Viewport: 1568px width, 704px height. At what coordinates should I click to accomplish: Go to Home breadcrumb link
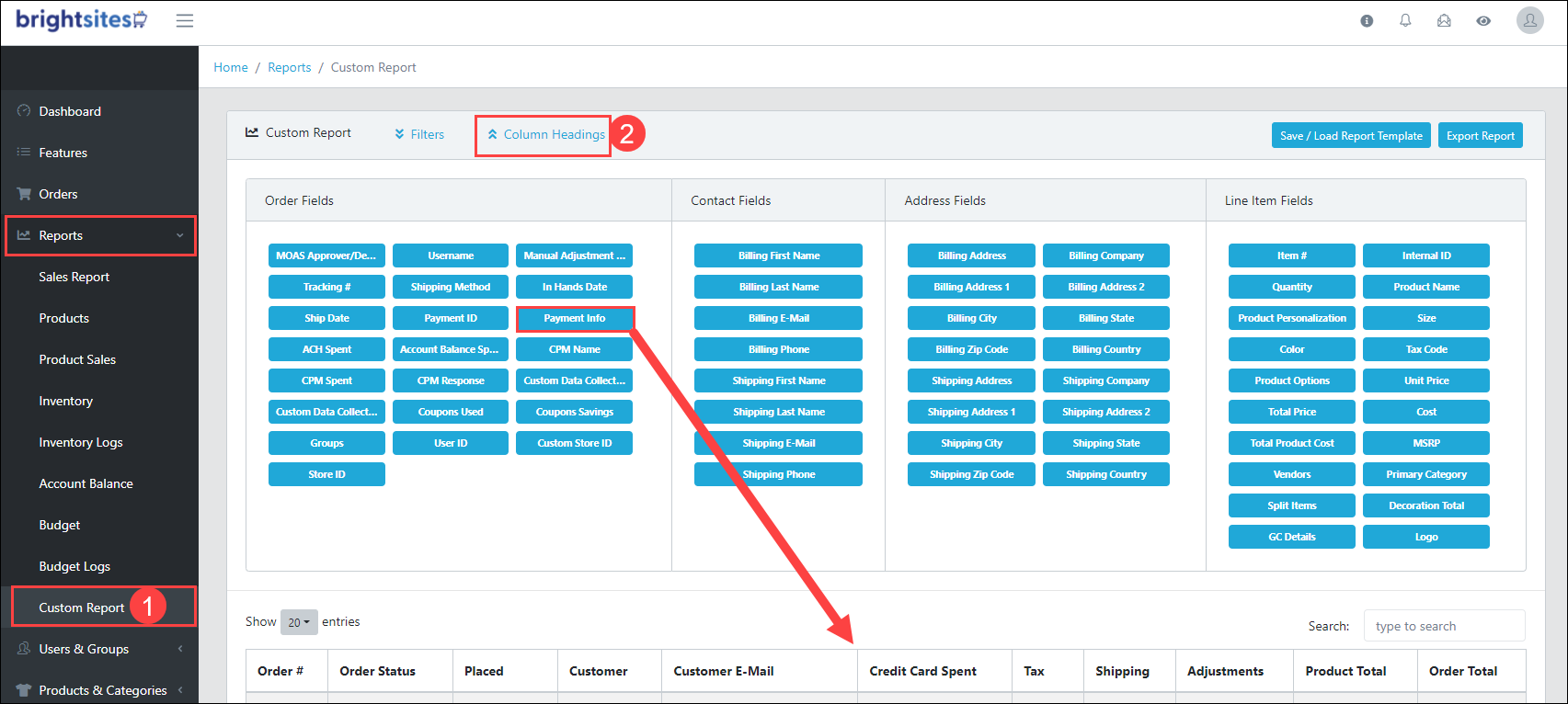(231, 67)
